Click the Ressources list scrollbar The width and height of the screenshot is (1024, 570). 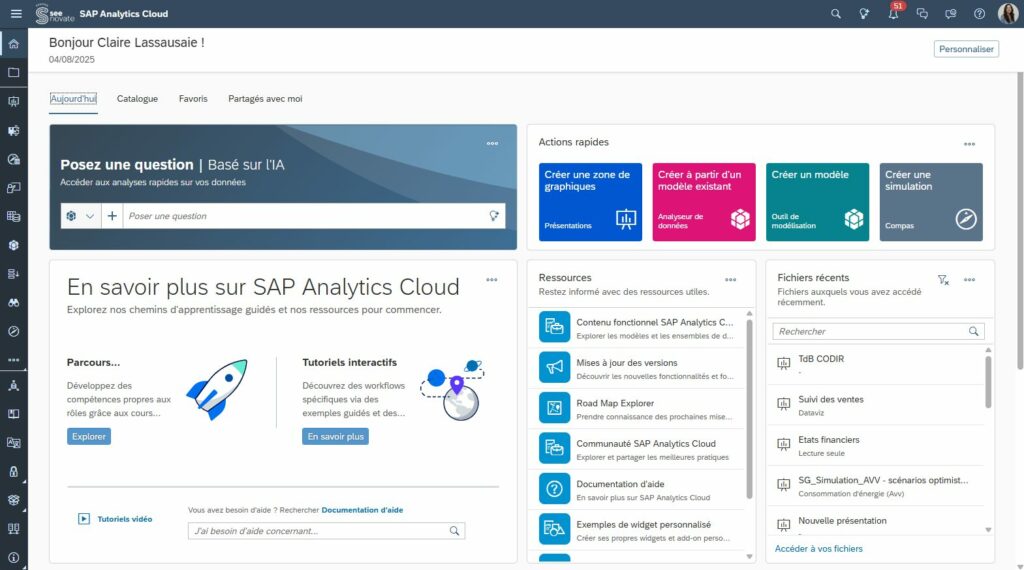pos(749,409)
